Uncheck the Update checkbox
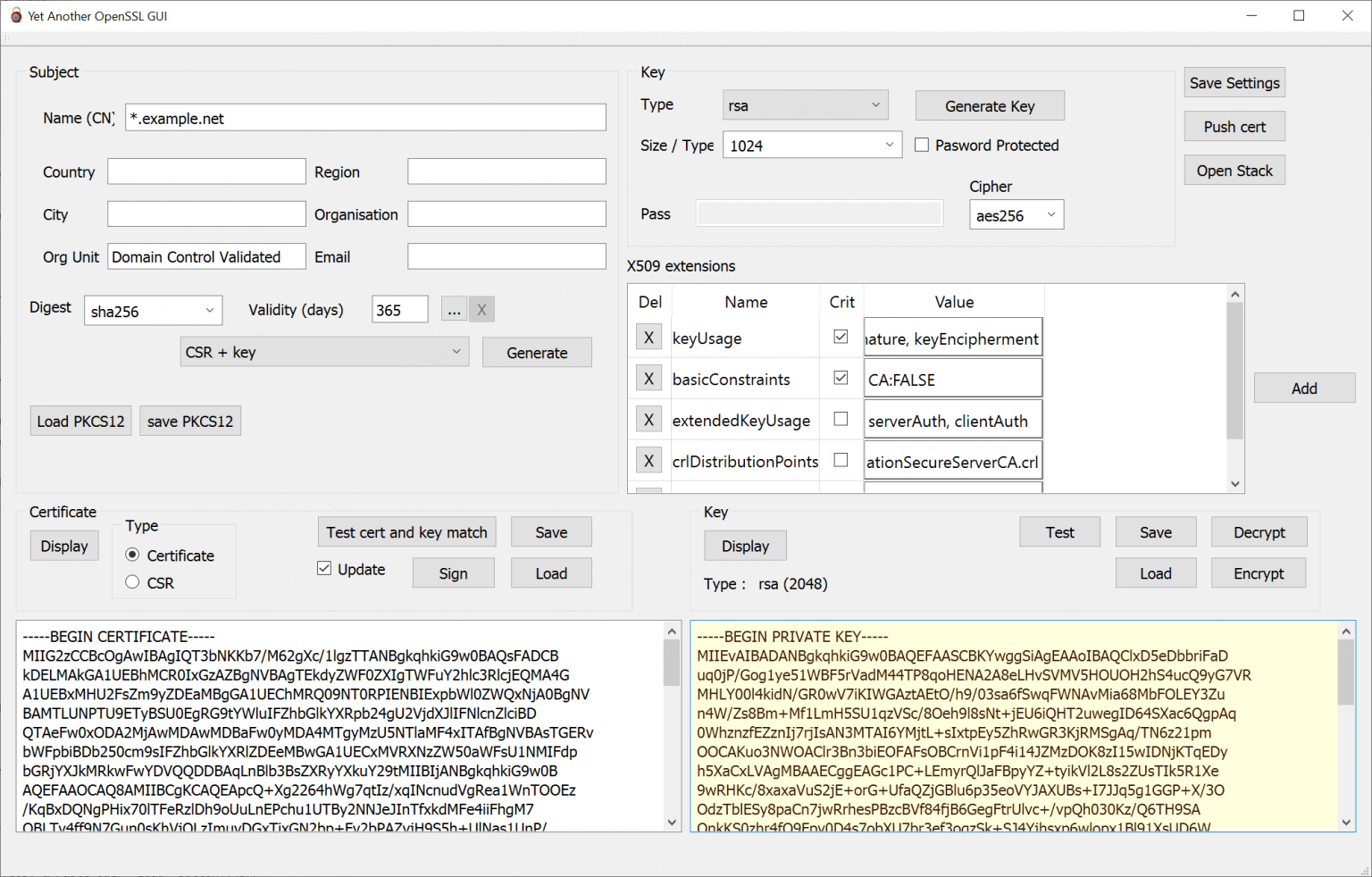 click(x=323, y=568)
